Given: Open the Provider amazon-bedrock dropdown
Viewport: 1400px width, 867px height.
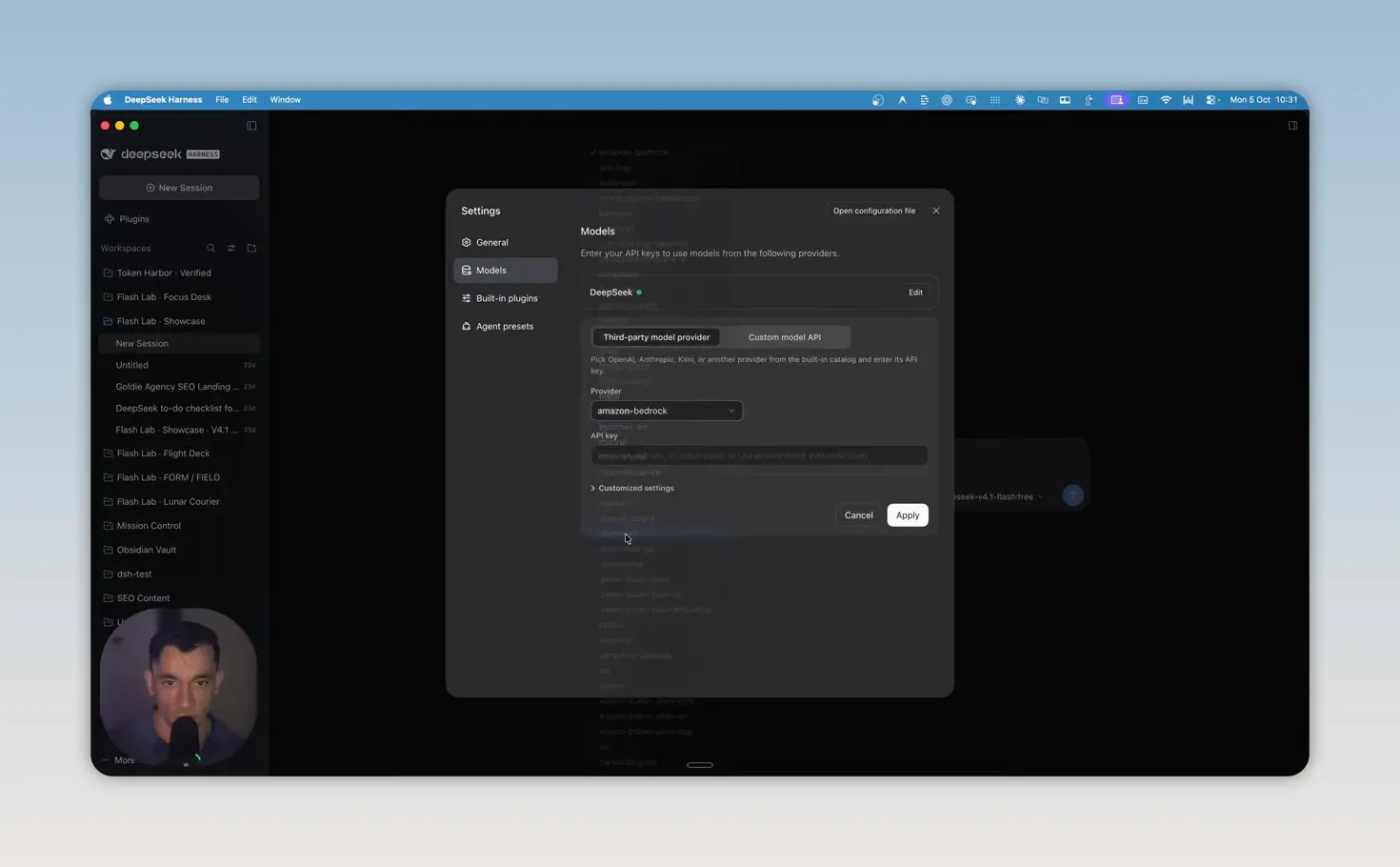Looking at the screenshot, I should (666, 411).
